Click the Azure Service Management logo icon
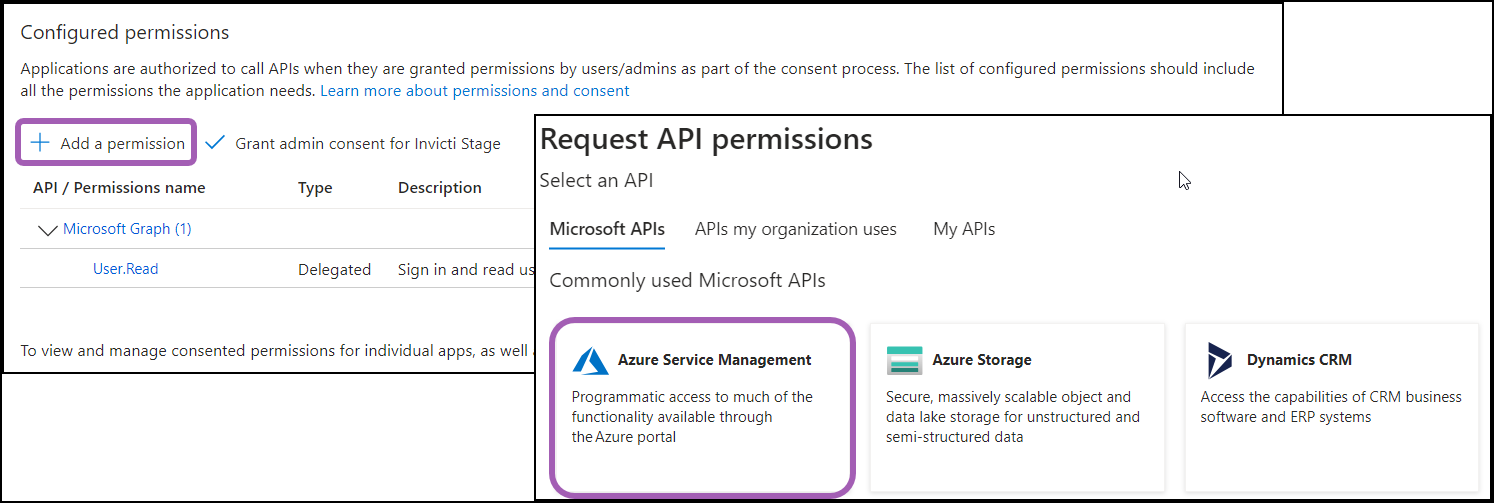The height and width of the screenshot is (503, 1494). click(590, 360)
